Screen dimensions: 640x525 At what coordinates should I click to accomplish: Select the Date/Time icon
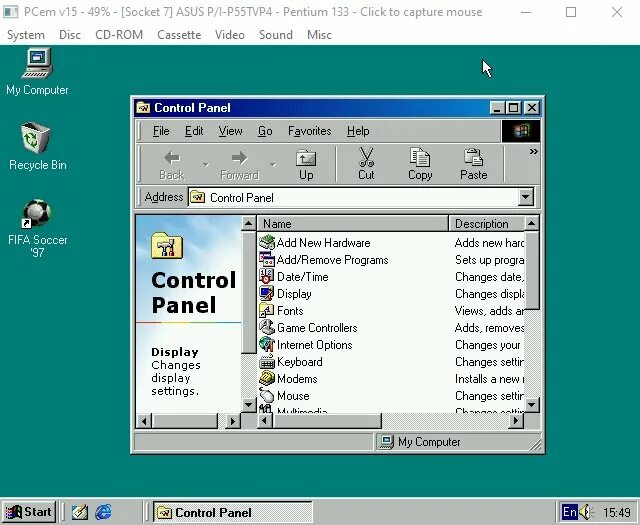[x=267, y=276]
